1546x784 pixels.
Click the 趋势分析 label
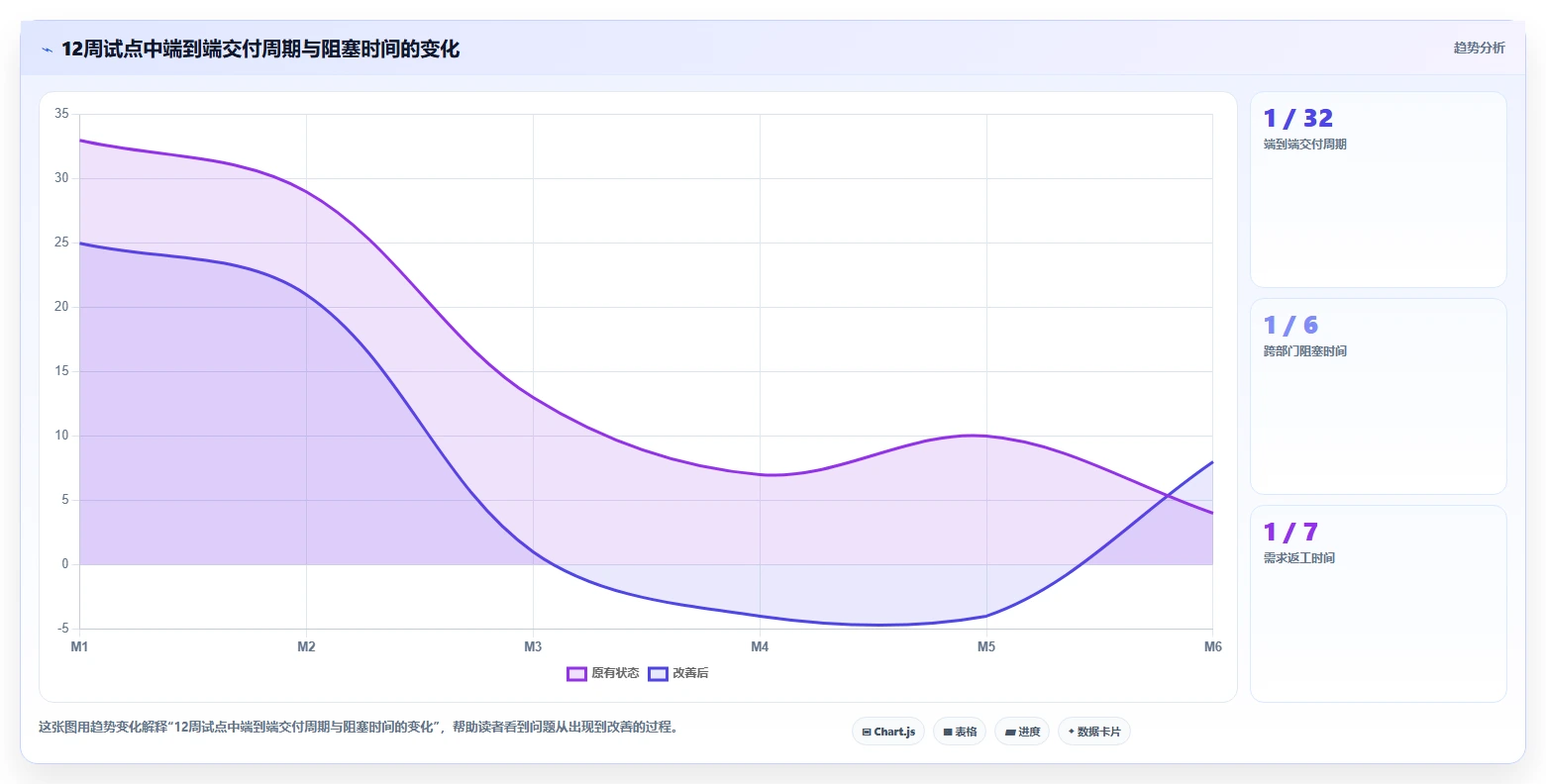click(1479, 48)
